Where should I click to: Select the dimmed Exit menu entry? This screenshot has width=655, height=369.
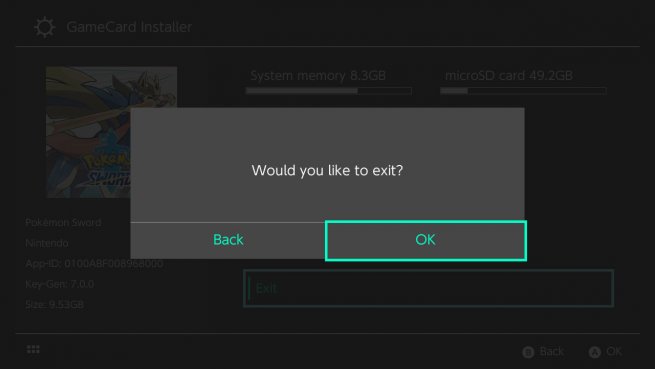click(428, 288)
